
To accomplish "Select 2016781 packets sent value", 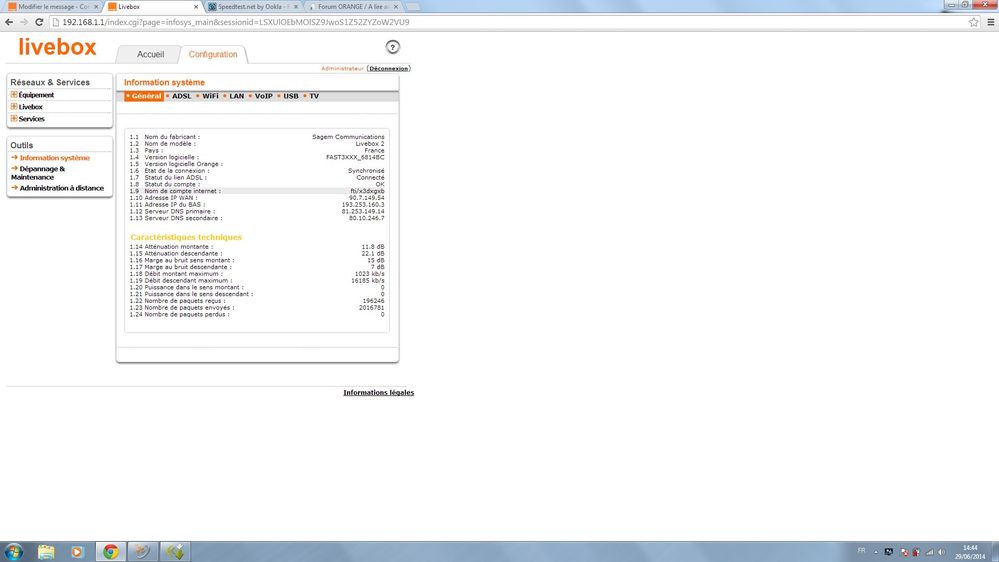I will [371, 308].
